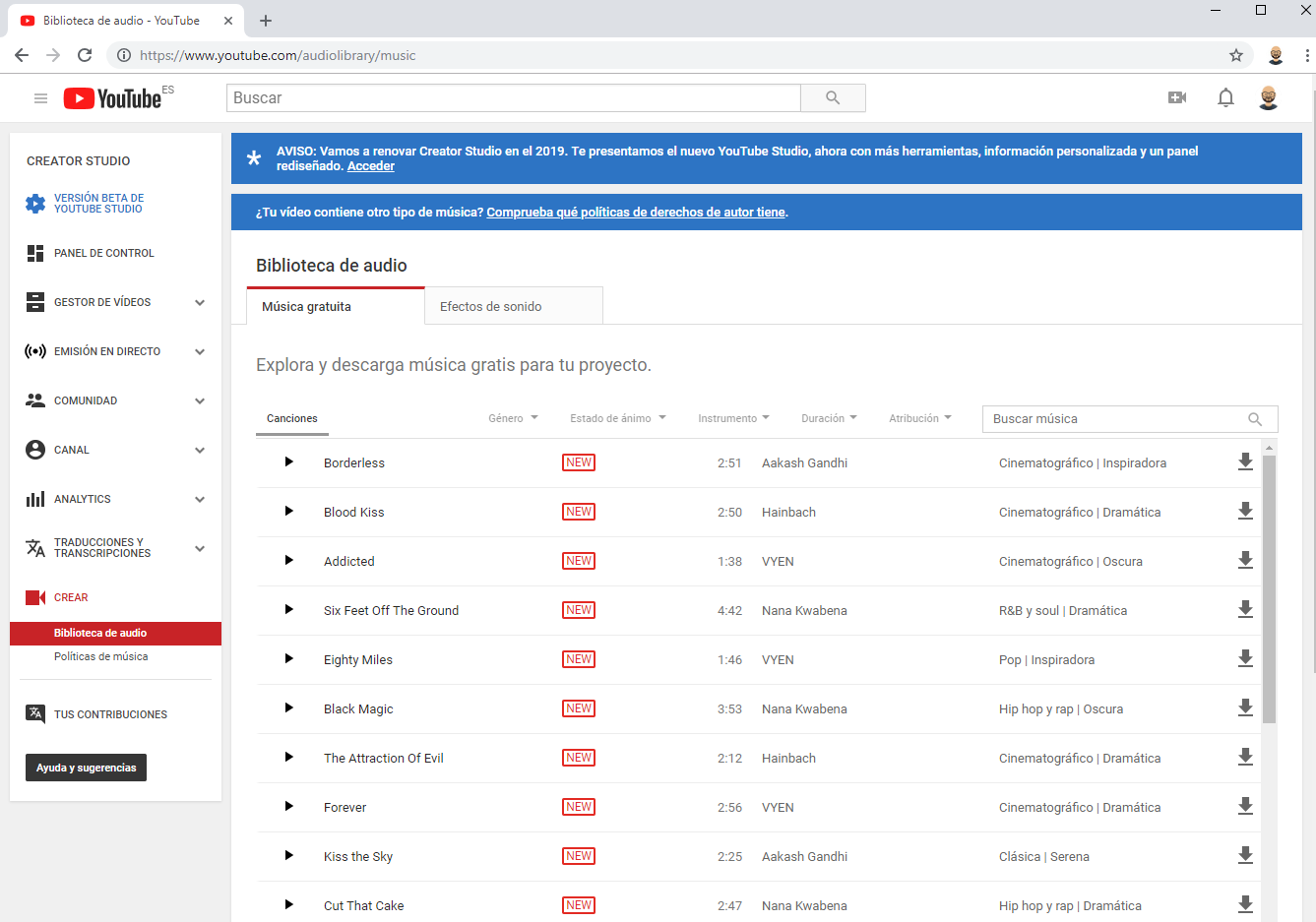Open the notifications bell
Image resolution: width=1316 pixels, height=922 pixels.
click(1225, 97)
